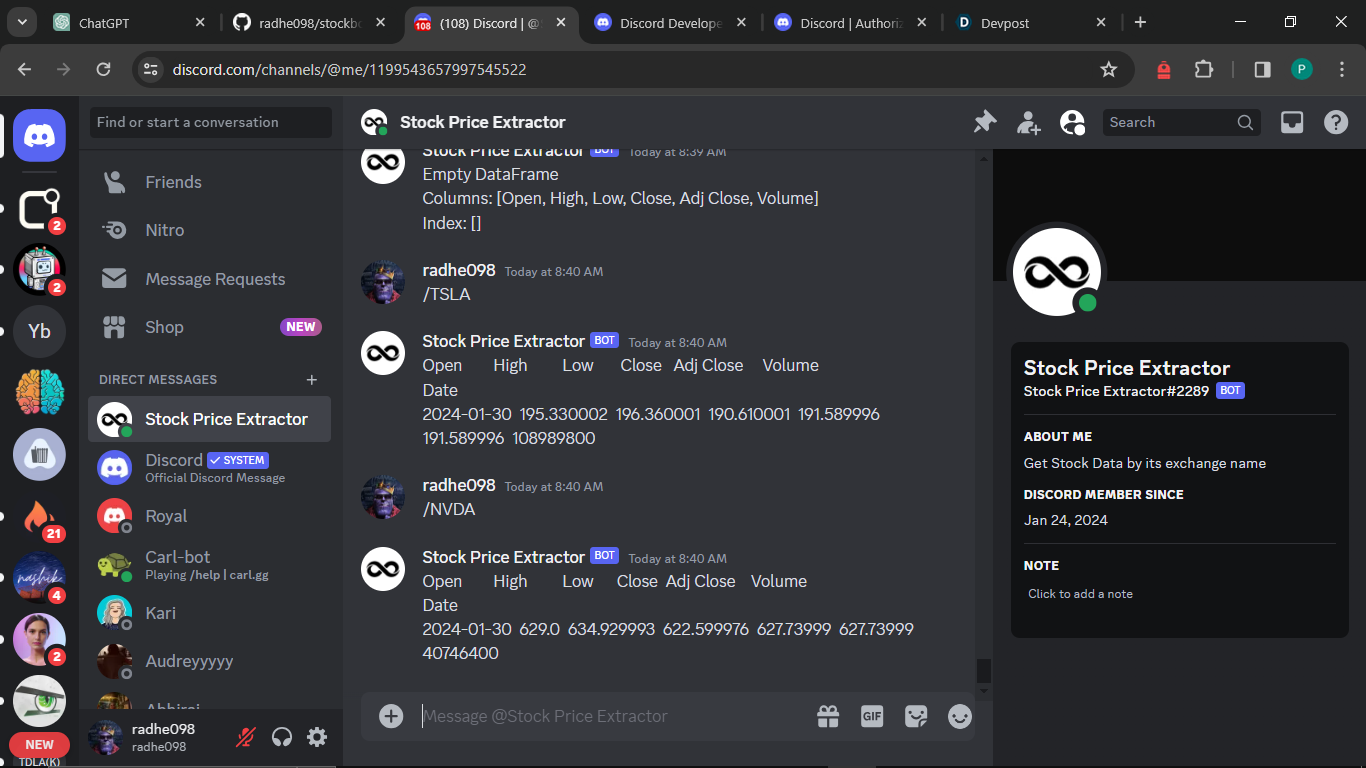Screen dimensions: 1366x768
Task: Click the site information icon in address bar
Action: click(151, 69)
